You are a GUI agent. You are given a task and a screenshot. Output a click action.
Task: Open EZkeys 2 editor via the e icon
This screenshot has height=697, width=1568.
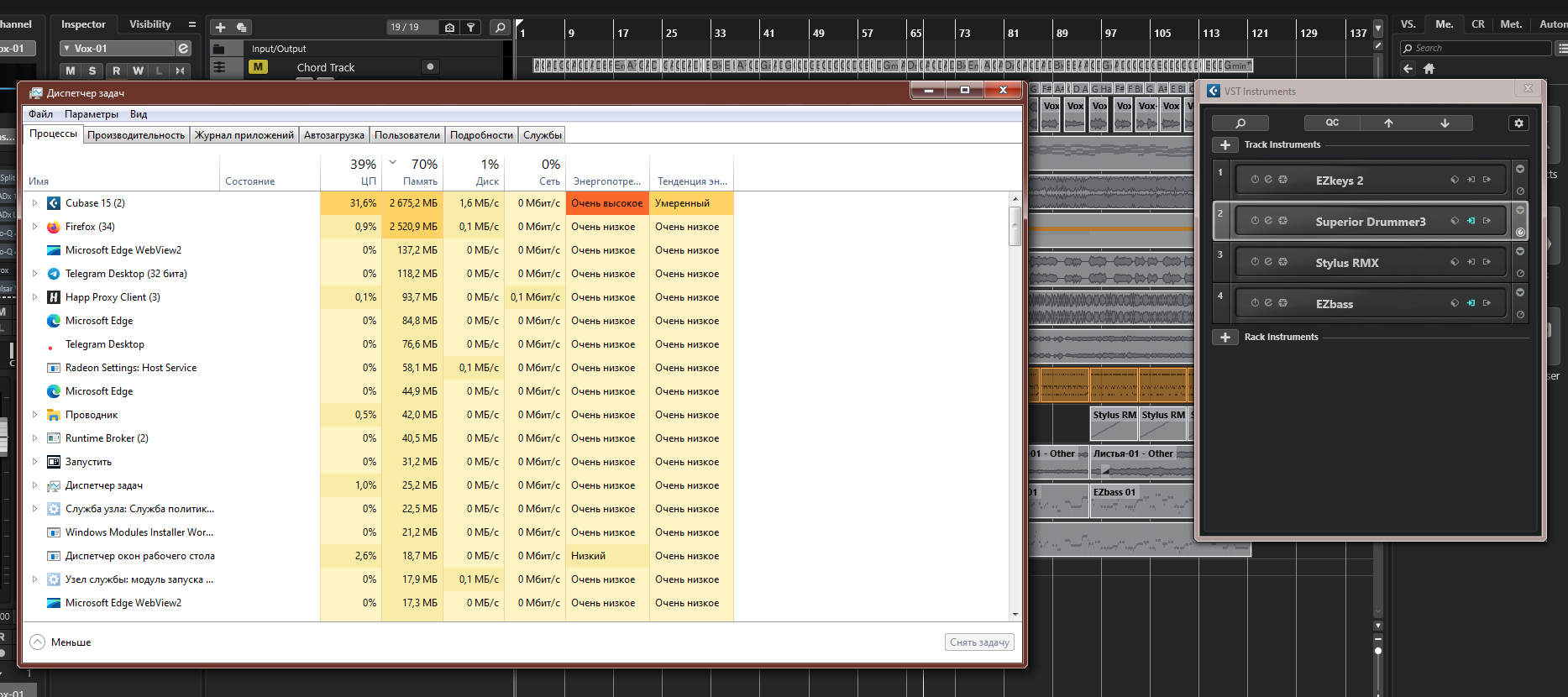1268,180
